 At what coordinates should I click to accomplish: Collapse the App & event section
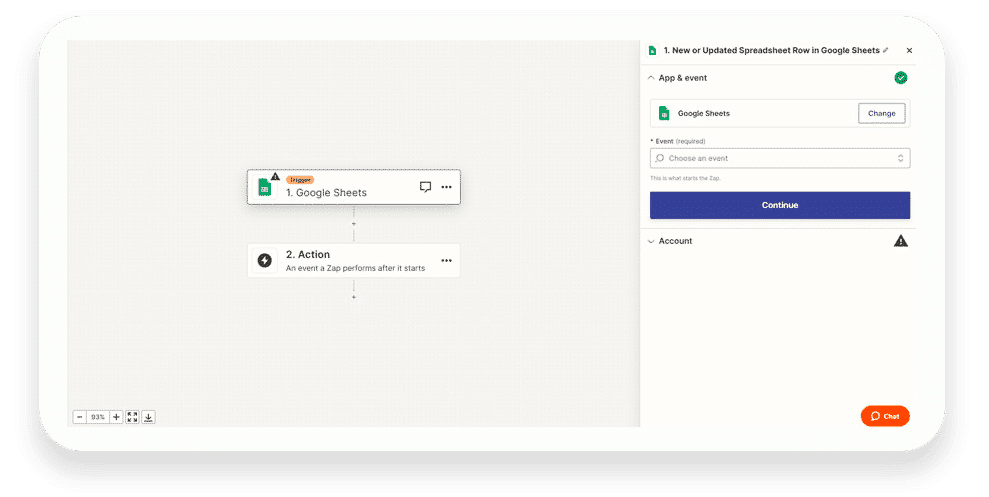pos(651,78)
